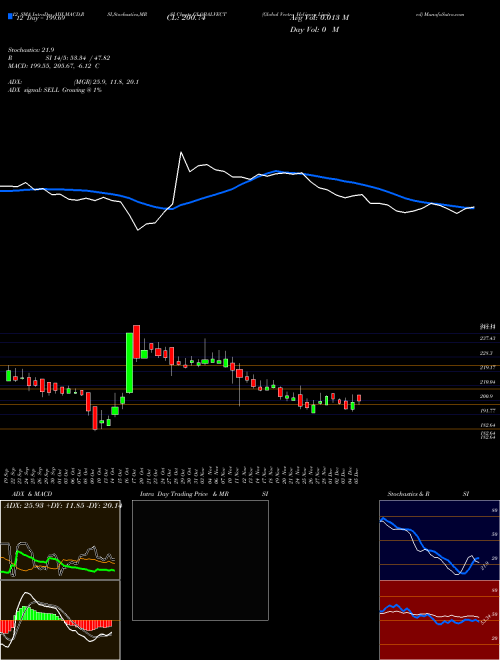Click the MACD histogram panel with green and red bars
Image resolution: width=500 pixels, height=660 pixels.
point(60,620)
